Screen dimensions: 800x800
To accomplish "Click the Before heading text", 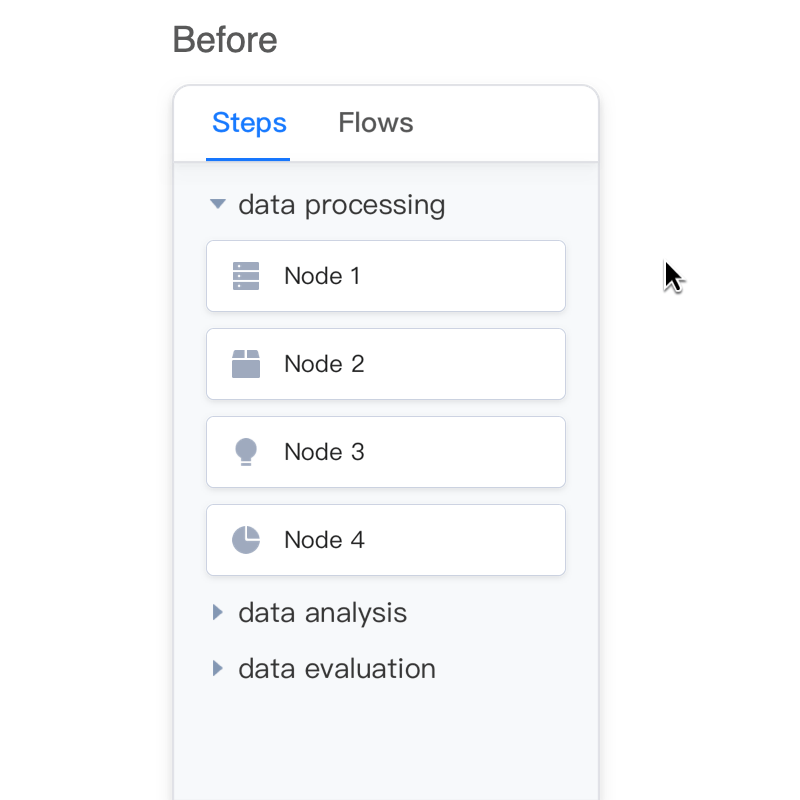I will [225, 40].
